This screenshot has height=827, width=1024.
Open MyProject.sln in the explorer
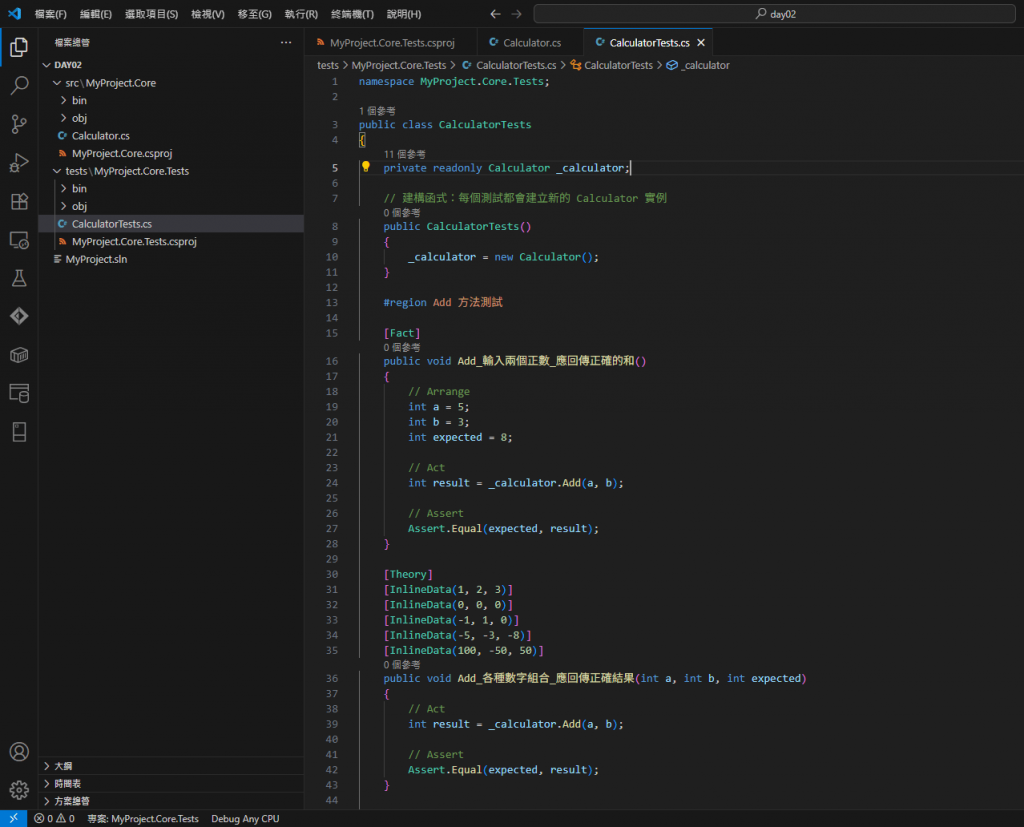[96, 259]
